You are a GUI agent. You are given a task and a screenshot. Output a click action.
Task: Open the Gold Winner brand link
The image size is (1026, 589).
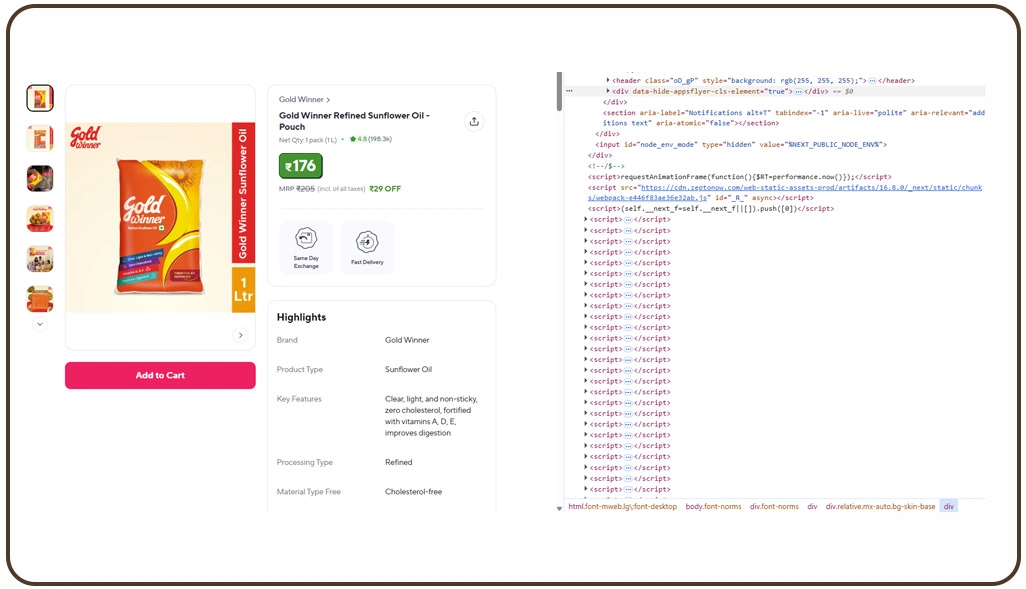[x=304, y=99]
